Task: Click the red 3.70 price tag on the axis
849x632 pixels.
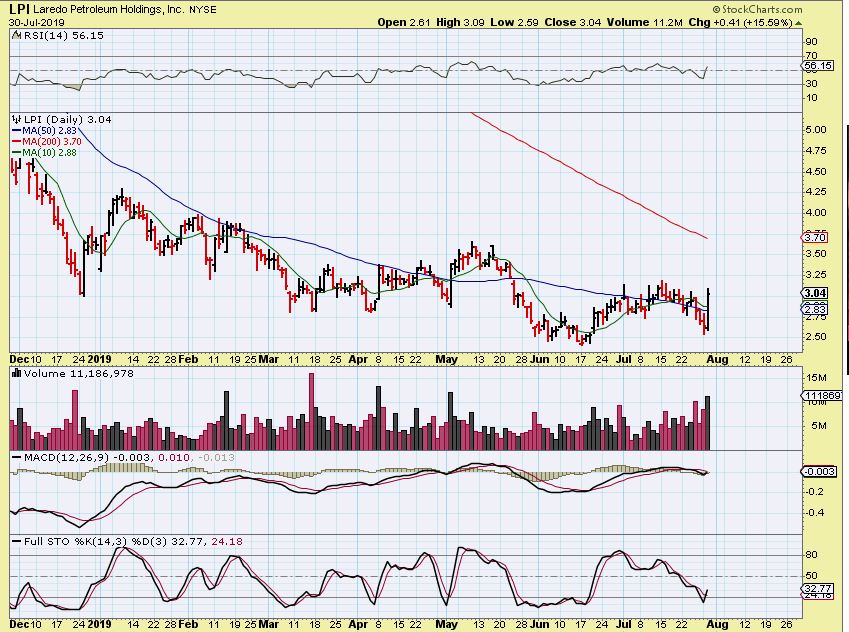Action: tap(814, 237)
